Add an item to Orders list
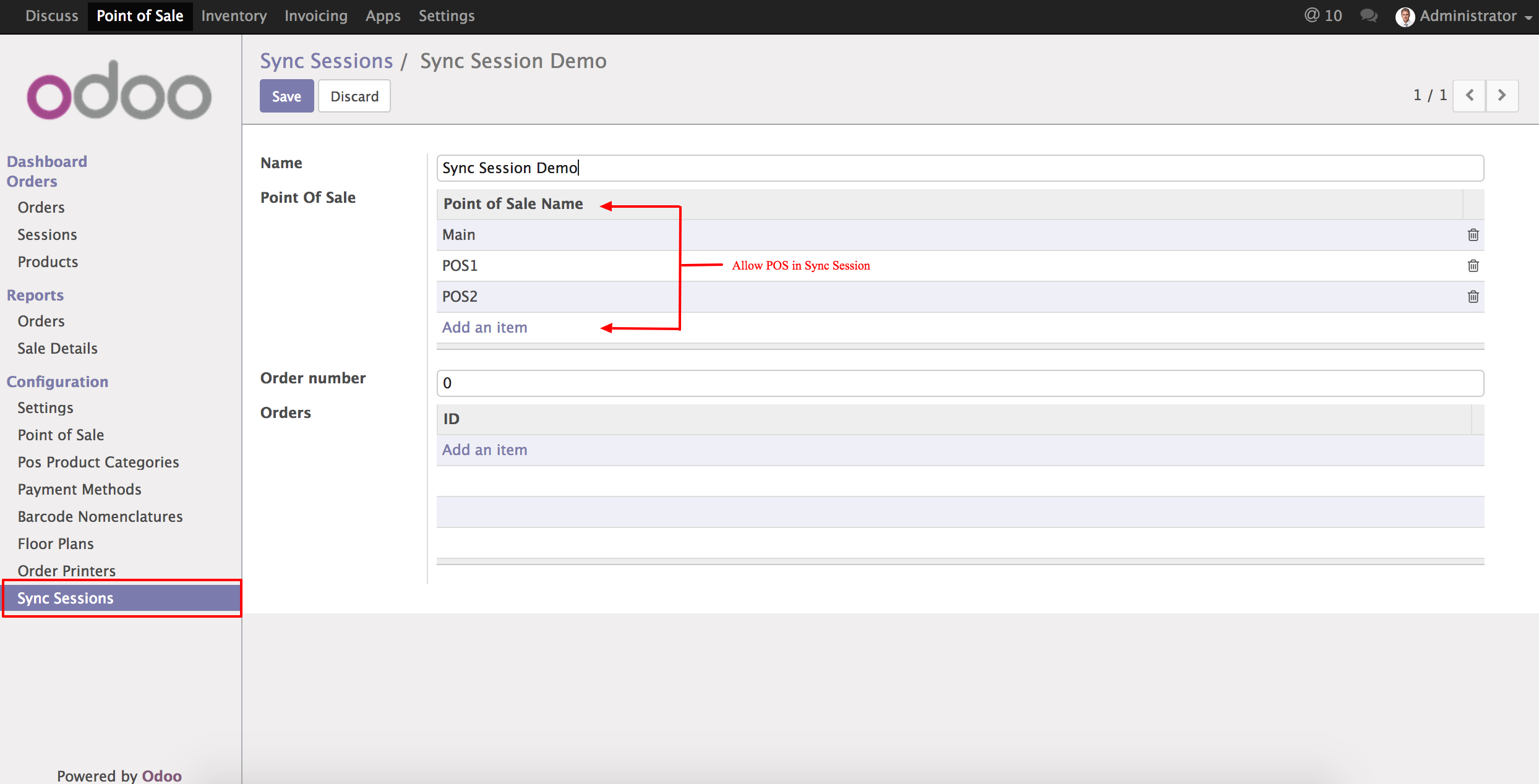Viewport: 1539px width, 784px height. (484, 450)
